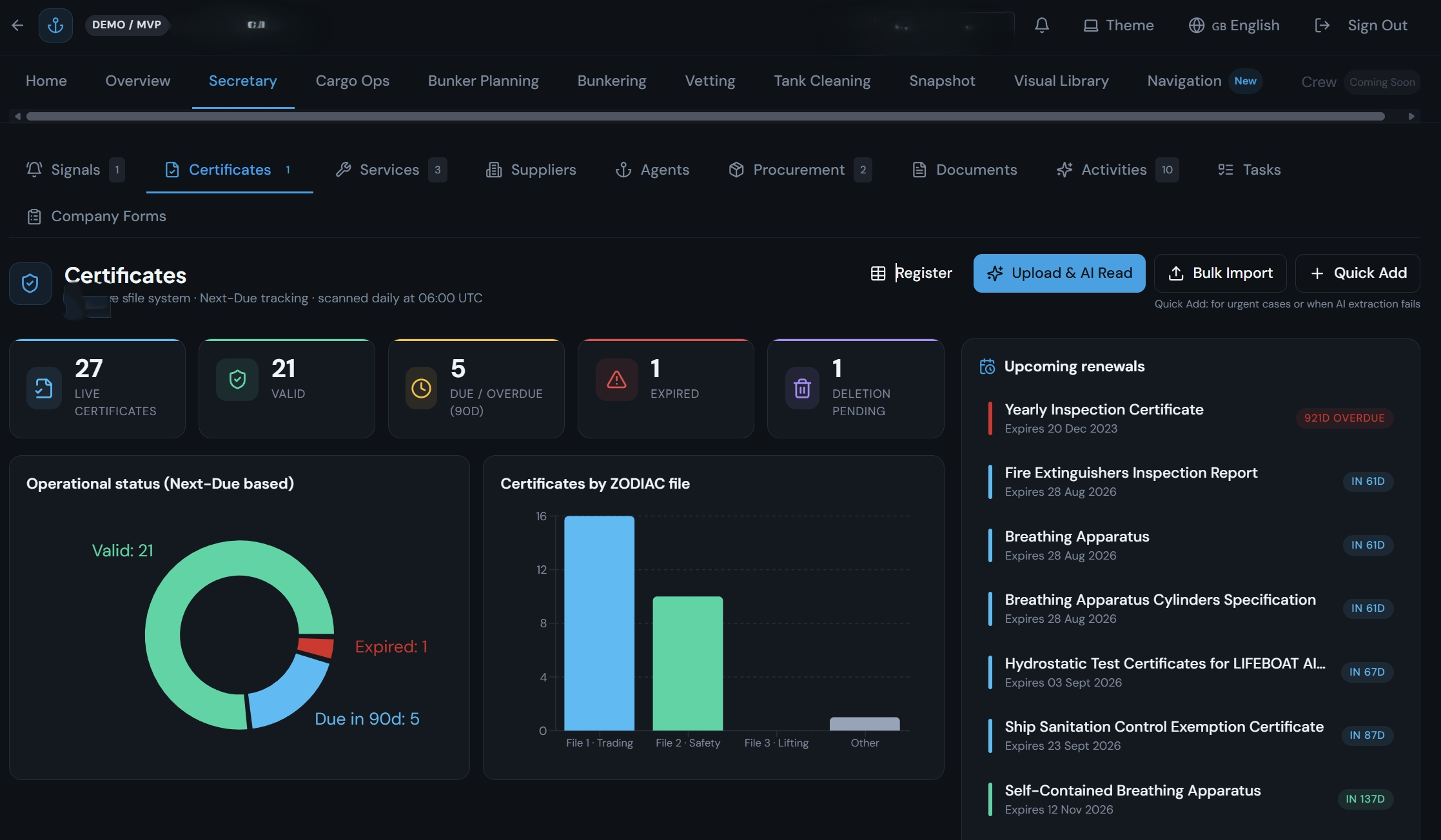Open the Overview tab
The image size is (1441, 840).
[138, 81]
